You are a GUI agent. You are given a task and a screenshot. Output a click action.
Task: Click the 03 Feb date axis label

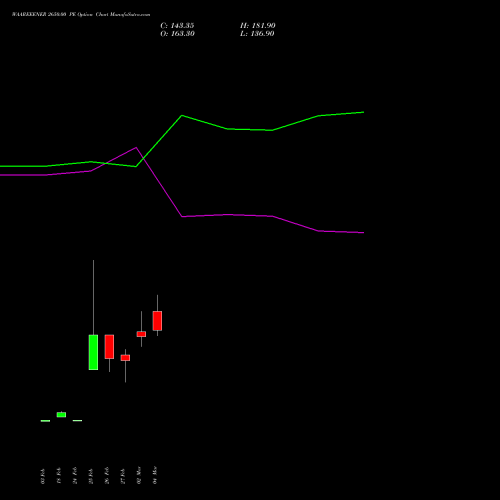click(x=43, y=476)
